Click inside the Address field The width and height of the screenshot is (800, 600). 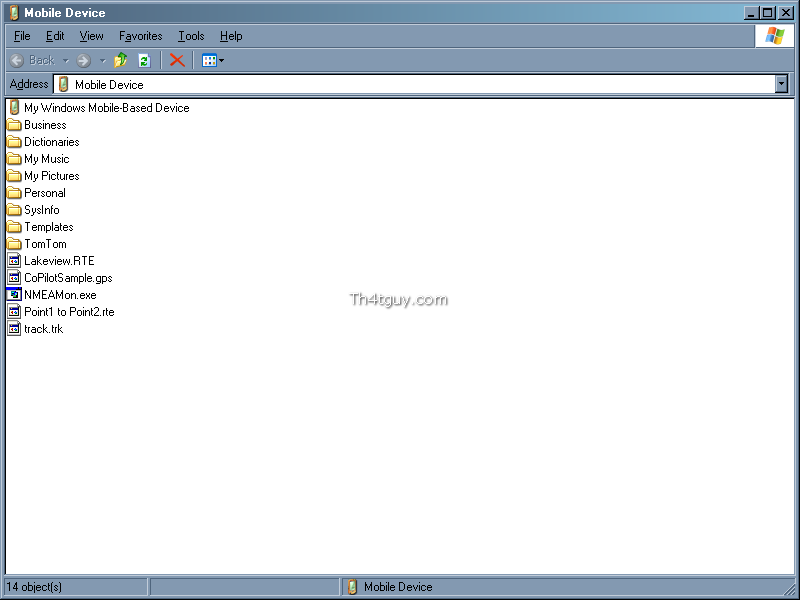(x=400, y=85)
